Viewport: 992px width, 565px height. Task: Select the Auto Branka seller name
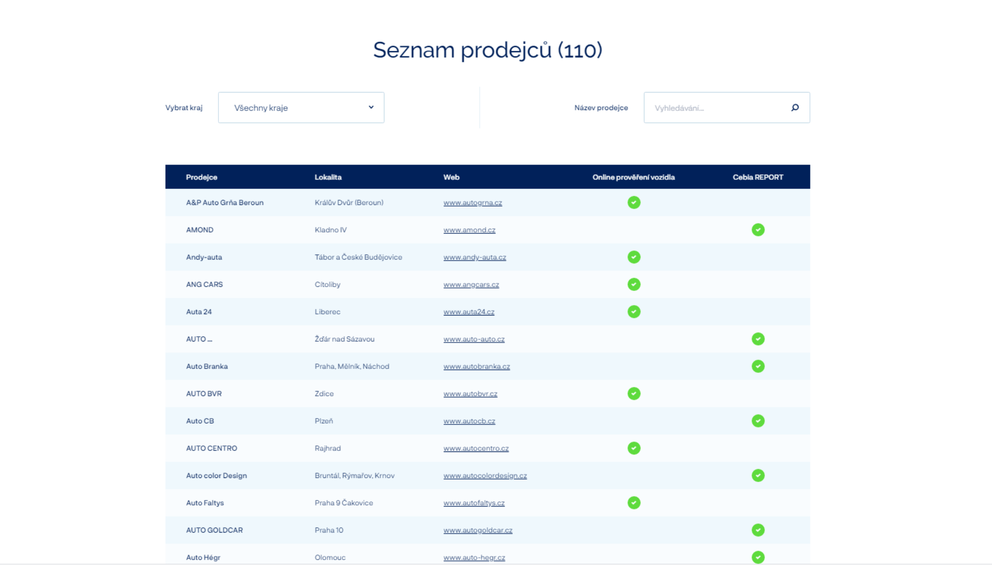(207, 366)
